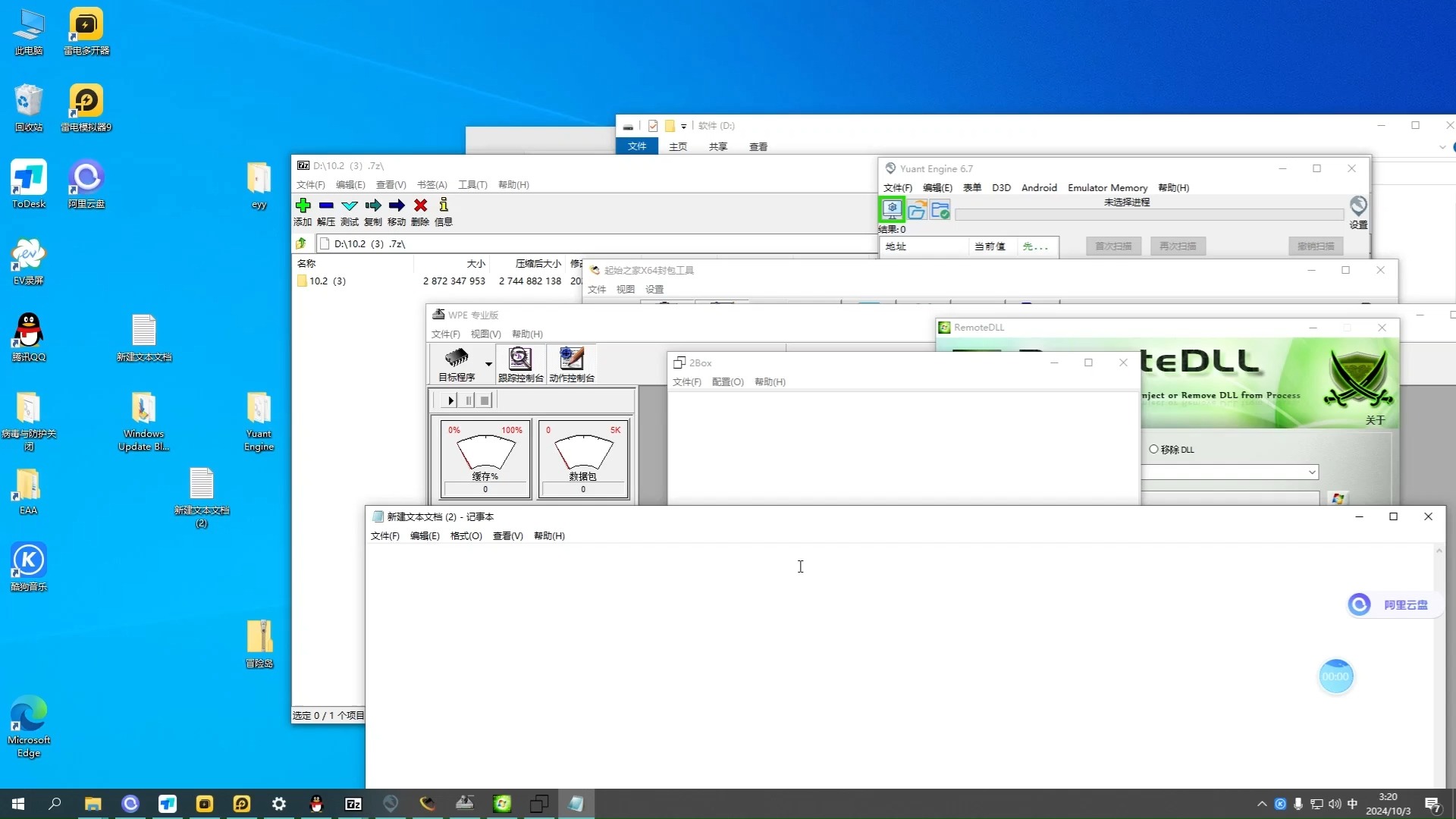Click the 7-Zip 名称 column header
Viewport: 1456px width, 819px height.
pos(353,263)
